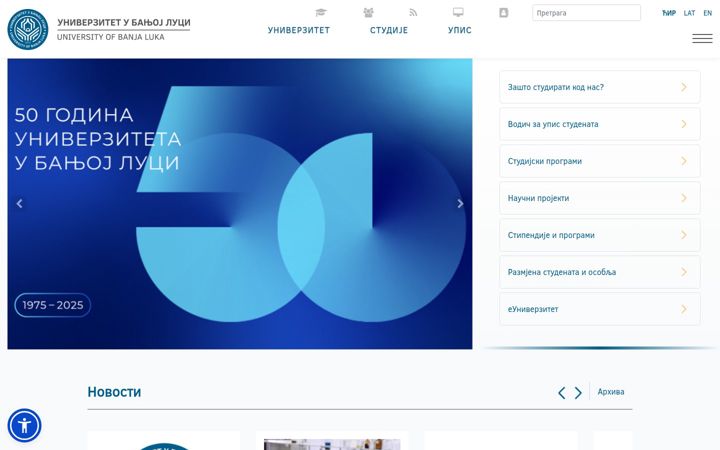Click the people group icon above СТУДИЈЕ
720x450 pixels.
pyautogui.click(x=368, y=12)
